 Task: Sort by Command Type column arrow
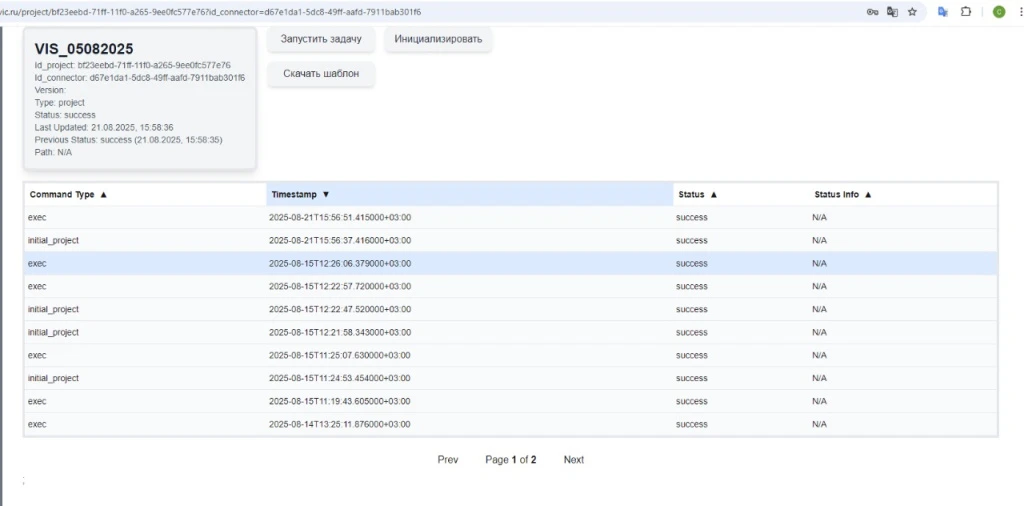[x=103, y=195]
